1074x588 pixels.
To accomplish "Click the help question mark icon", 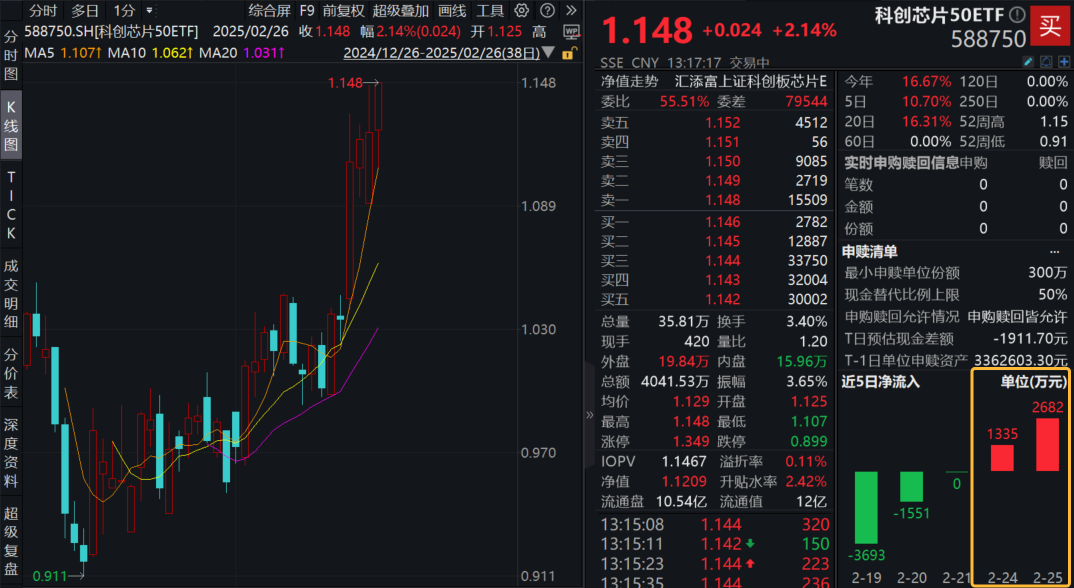I will (546, 11).
